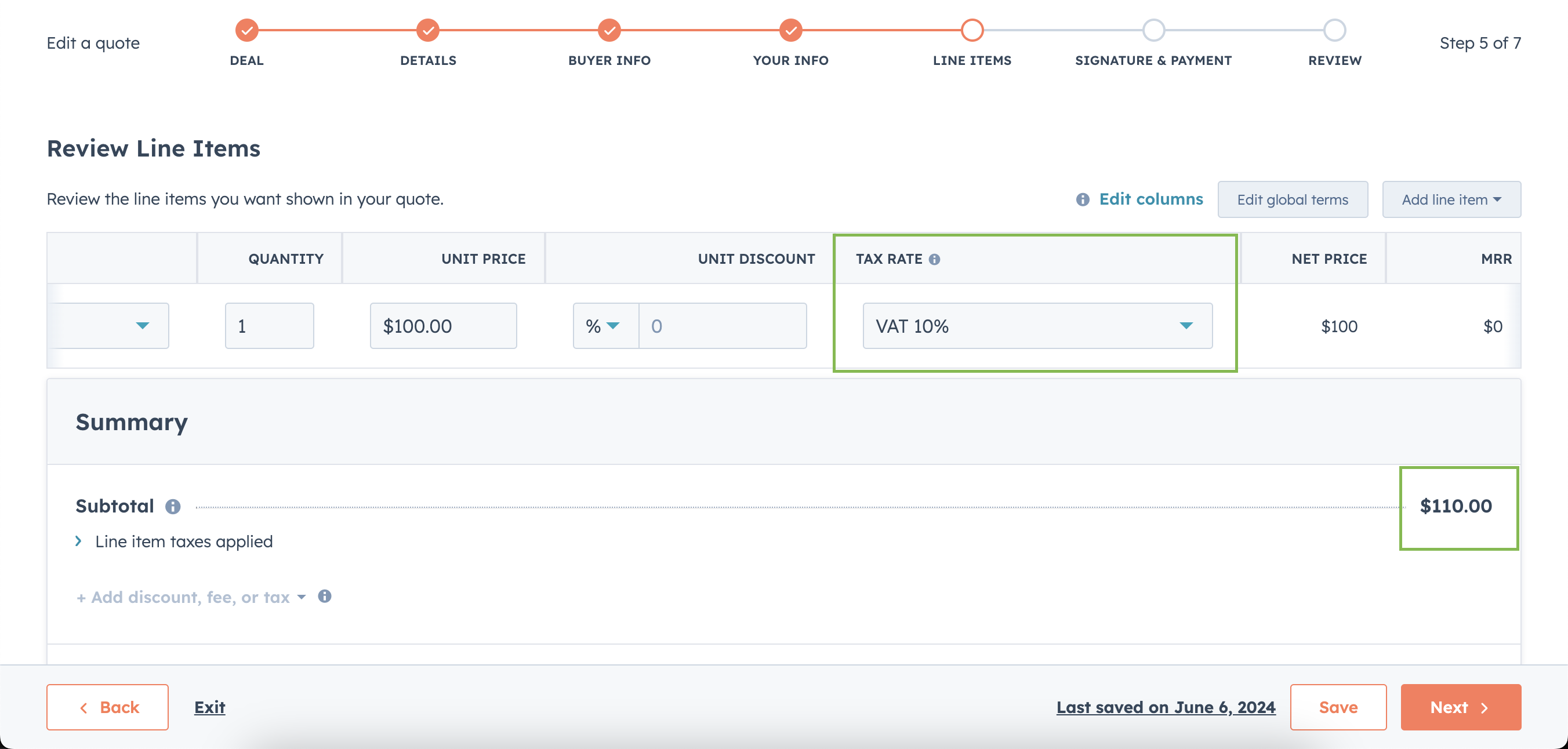1568x749 pixels.
Task: Click the Edit global terms button
Action: (1292, 199)
